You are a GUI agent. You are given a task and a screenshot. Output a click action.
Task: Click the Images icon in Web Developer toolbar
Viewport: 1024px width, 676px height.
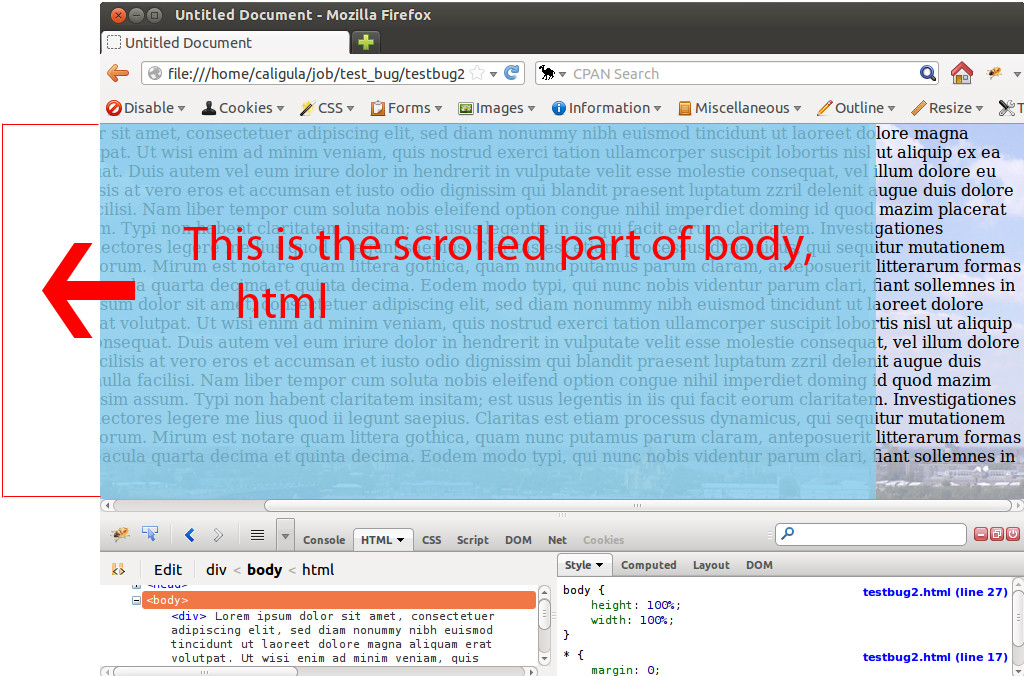pos(466,108)
